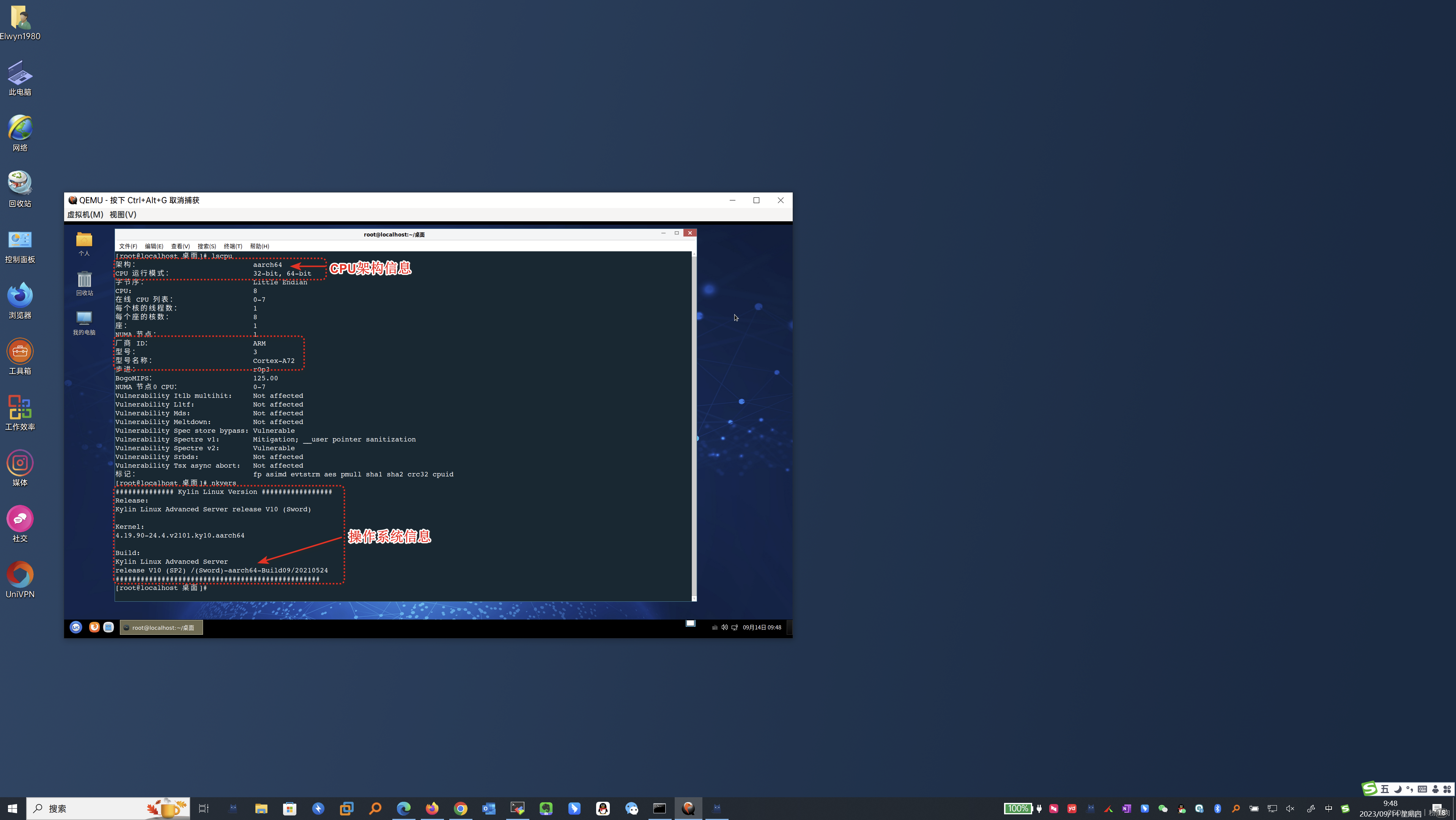Open the VirtualBox-style cube taskbar icon
This screenshot has width=1456, height=820.
[x=346, y=809]
